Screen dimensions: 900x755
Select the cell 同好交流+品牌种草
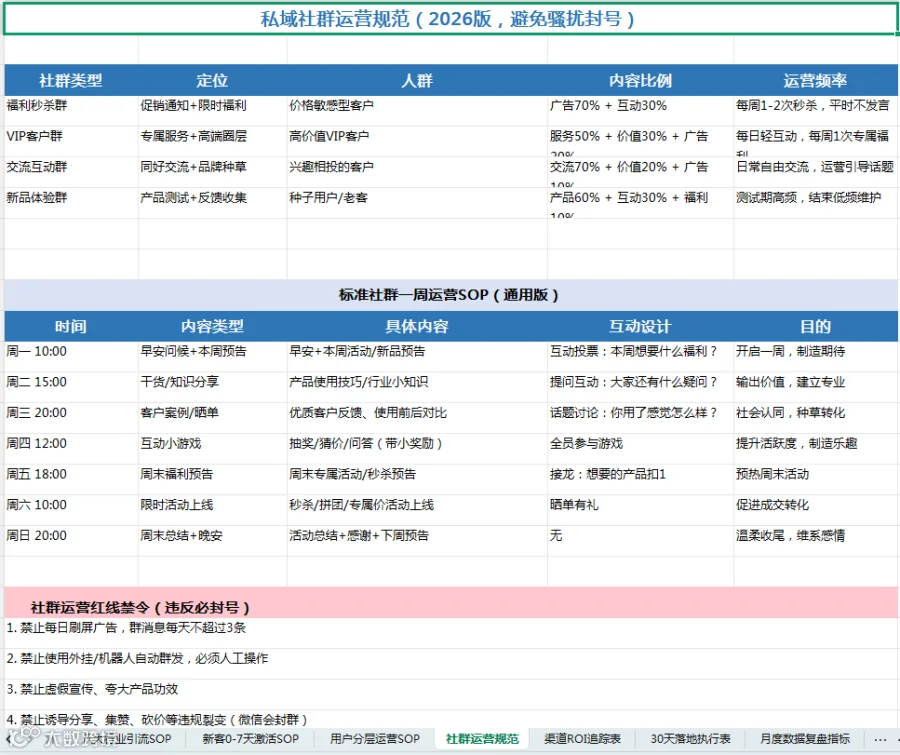point(212,172)
